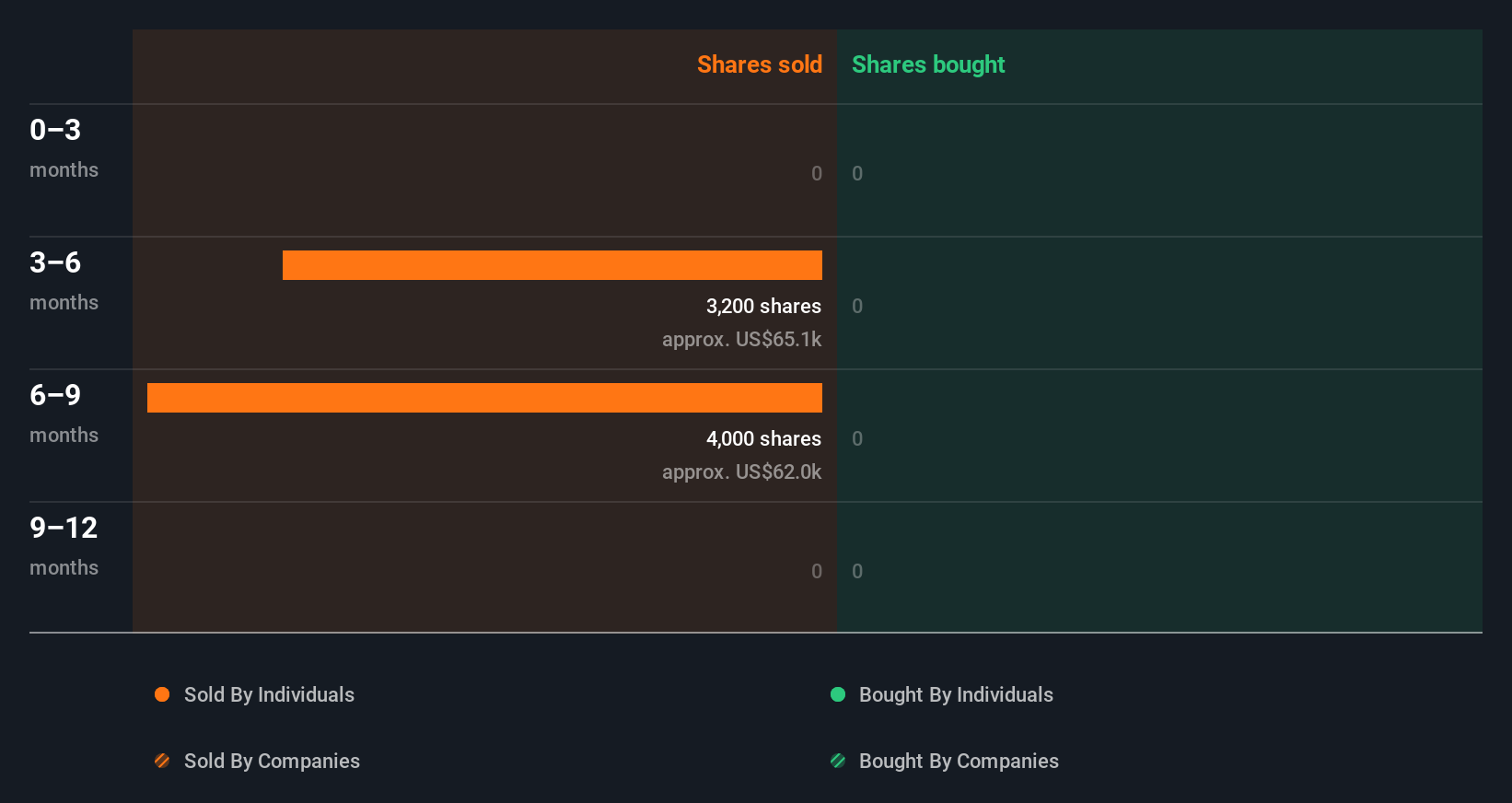Click the 9–12 months row label
This screenshot has height=803, width=1512.
[x=64, y=545]
